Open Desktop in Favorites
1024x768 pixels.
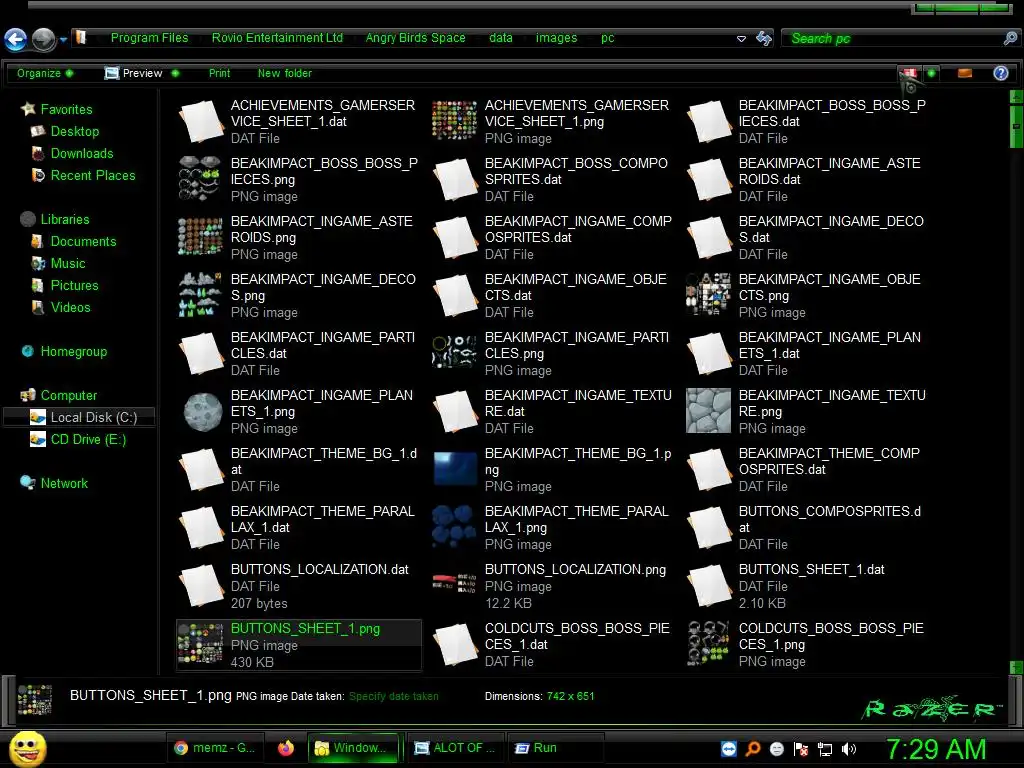(74, 131)
